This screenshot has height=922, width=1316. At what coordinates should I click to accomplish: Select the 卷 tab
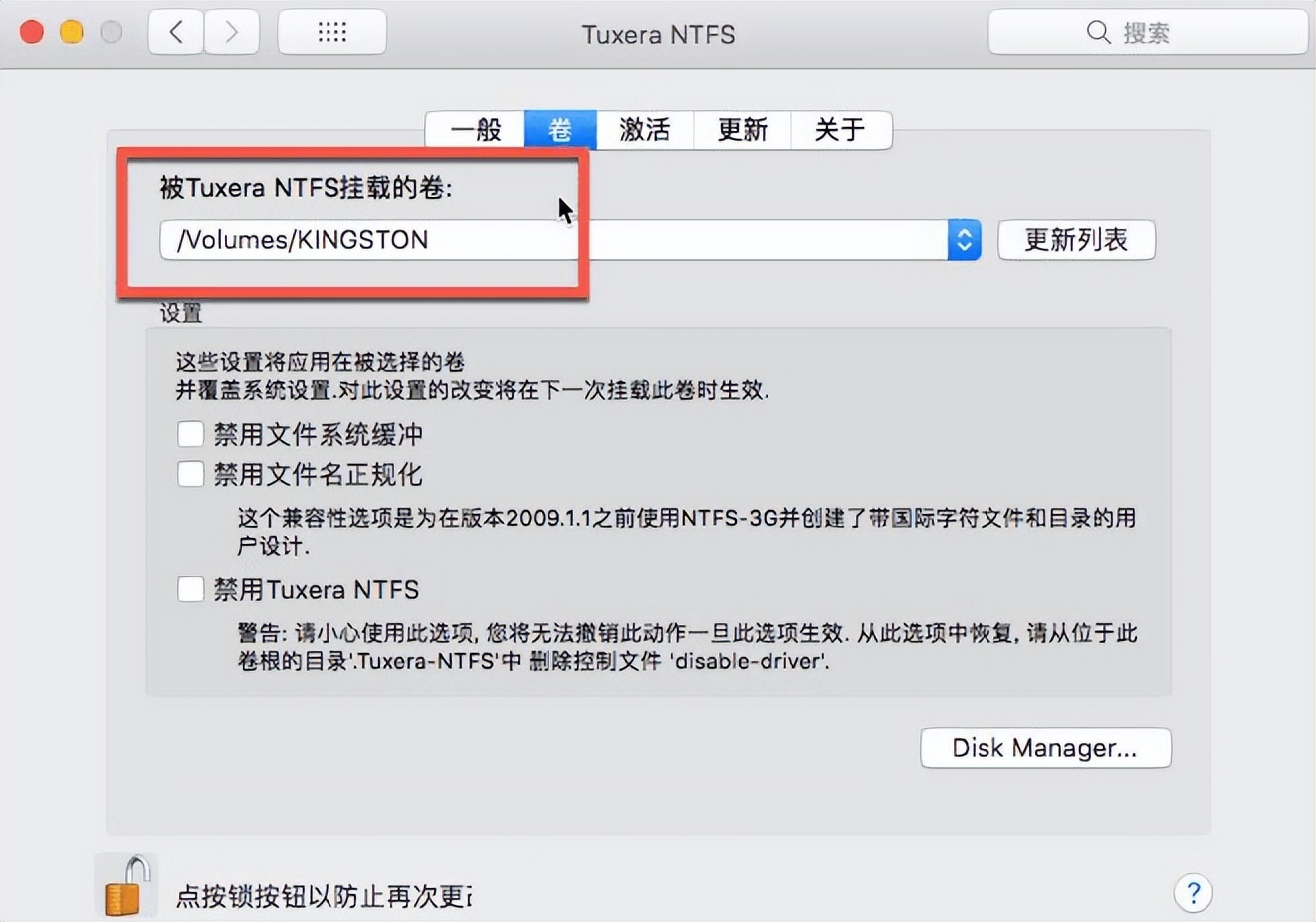click(x=560, y=129)
